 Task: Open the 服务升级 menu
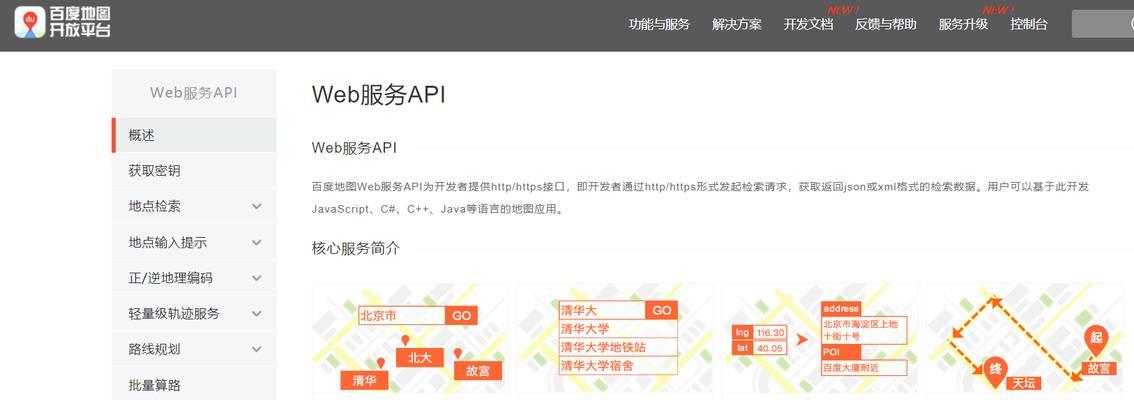(963, 24)
